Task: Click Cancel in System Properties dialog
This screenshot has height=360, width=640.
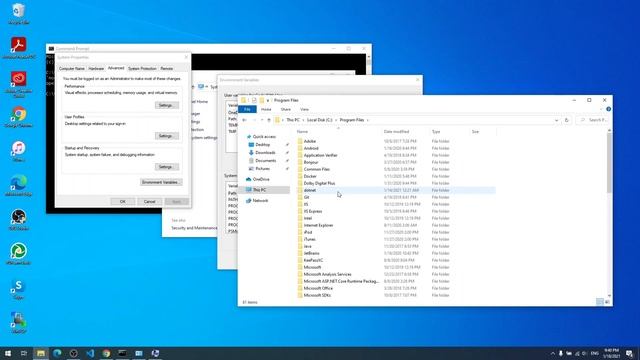Action: click(149, 202)
